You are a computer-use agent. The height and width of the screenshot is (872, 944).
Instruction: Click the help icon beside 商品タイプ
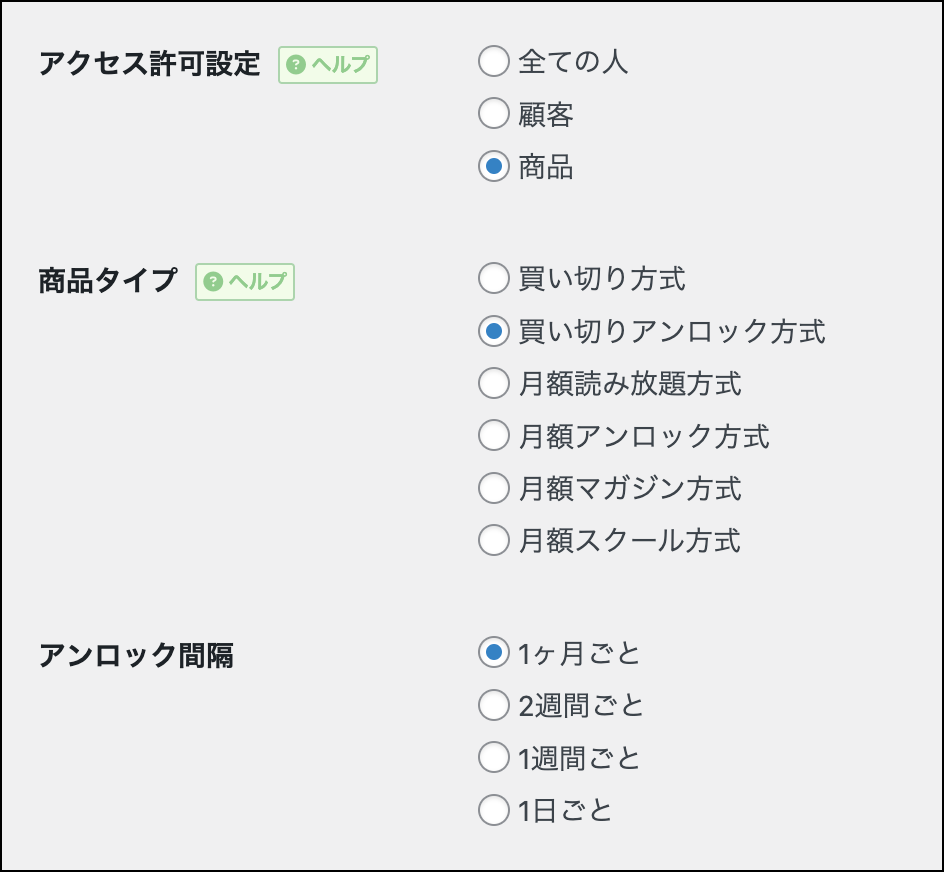pos(213,282)
